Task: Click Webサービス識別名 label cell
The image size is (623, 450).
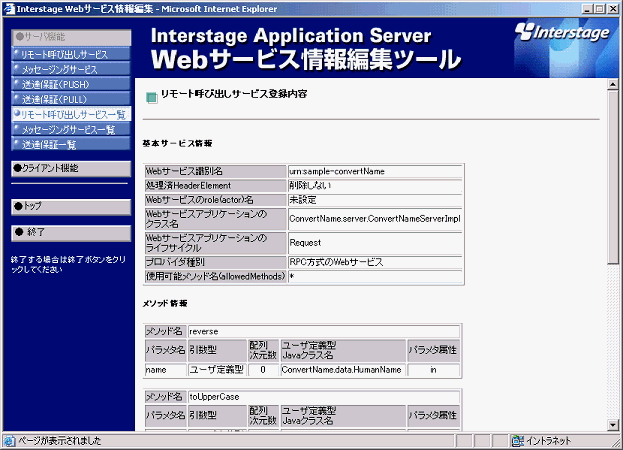Action: pyautogui.click(x=215, y=171)
